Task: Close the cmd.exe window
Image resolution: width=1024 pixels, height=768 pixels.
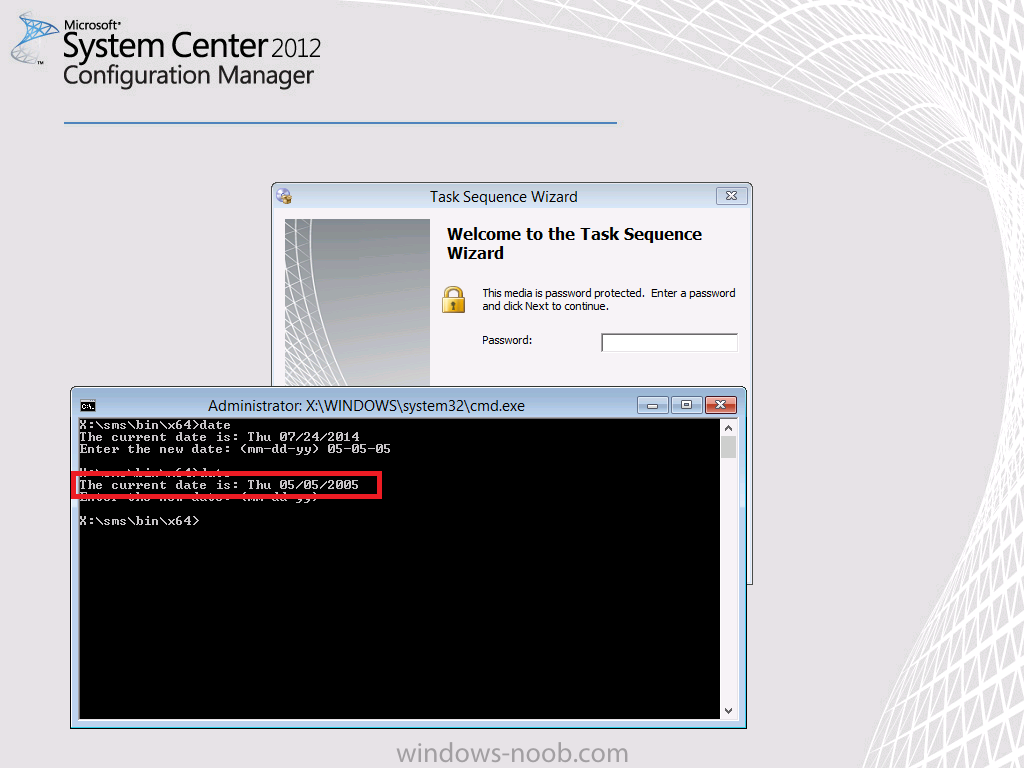Action: pos(720,406)
